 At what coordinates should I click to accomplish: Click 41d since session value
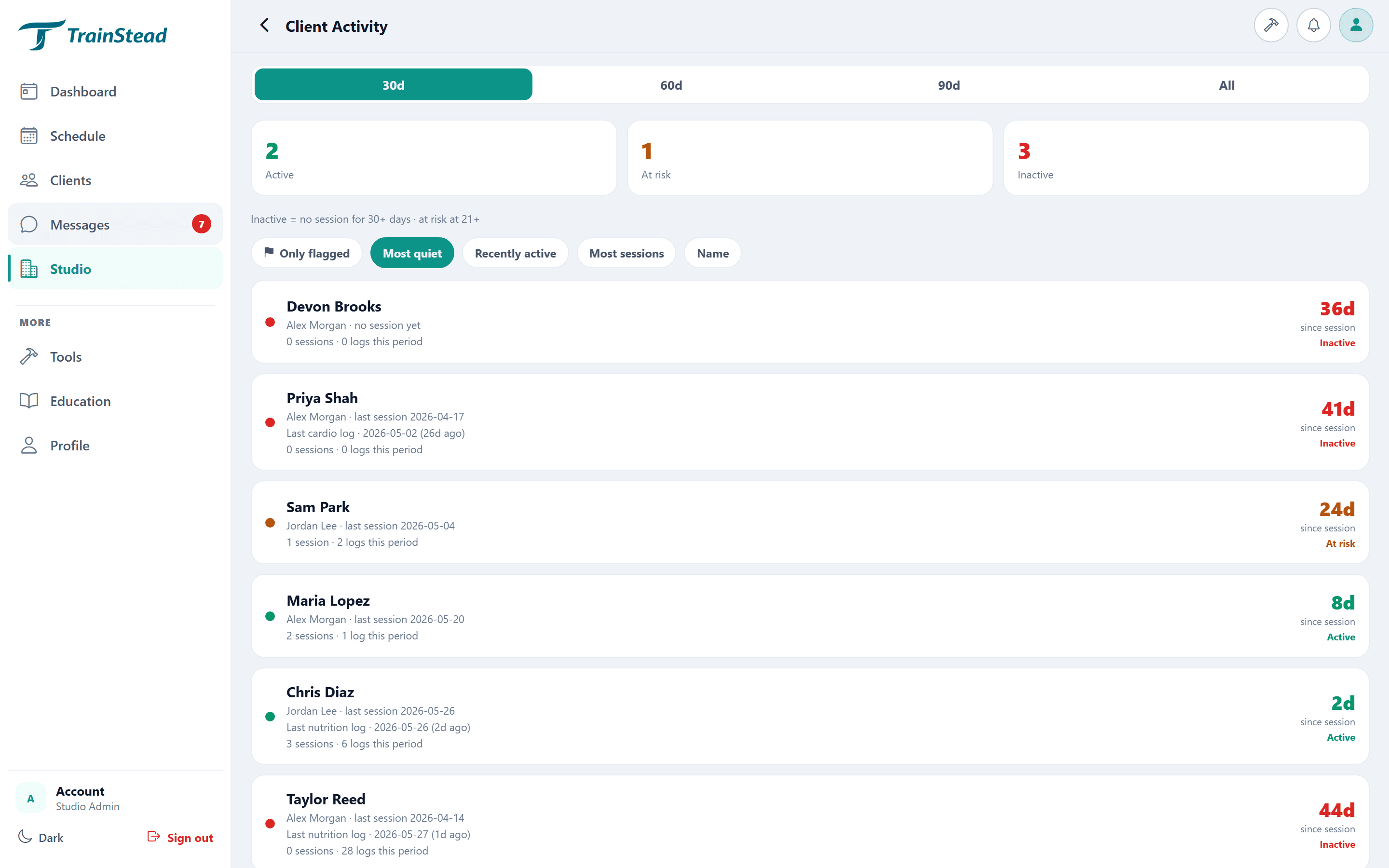(x=1337, y=409)
